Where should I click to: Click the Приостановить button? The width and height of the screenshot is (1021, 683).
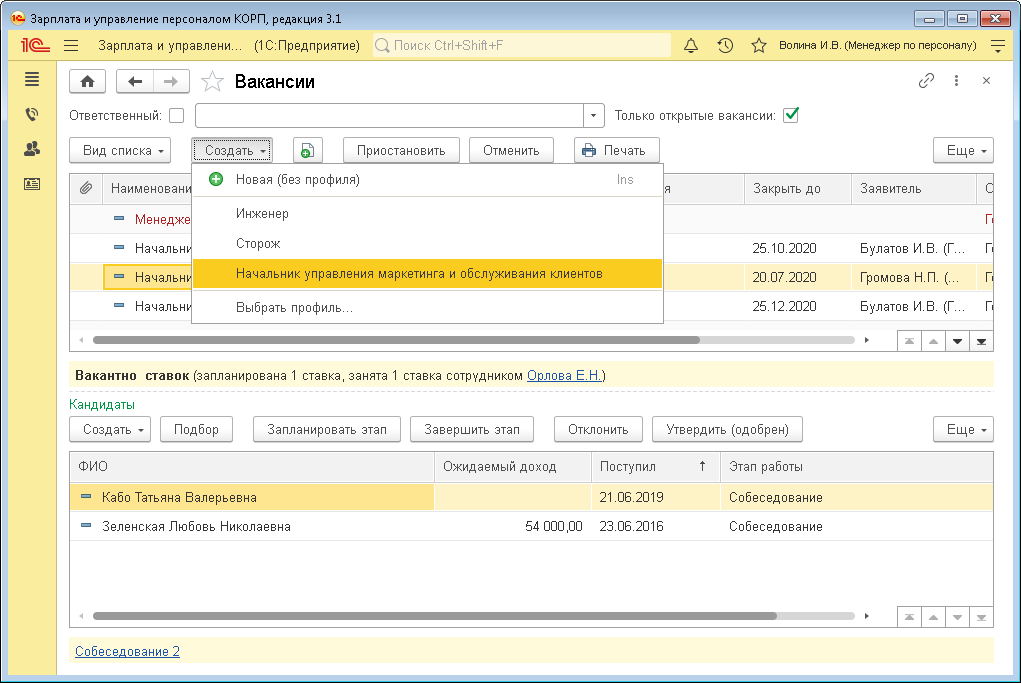tap(400, 150)
